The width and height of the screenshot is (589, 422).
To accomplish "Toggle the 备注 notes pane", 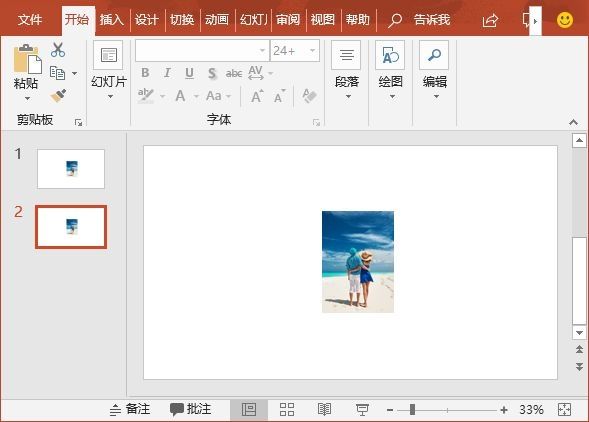I will pos(130,409).
